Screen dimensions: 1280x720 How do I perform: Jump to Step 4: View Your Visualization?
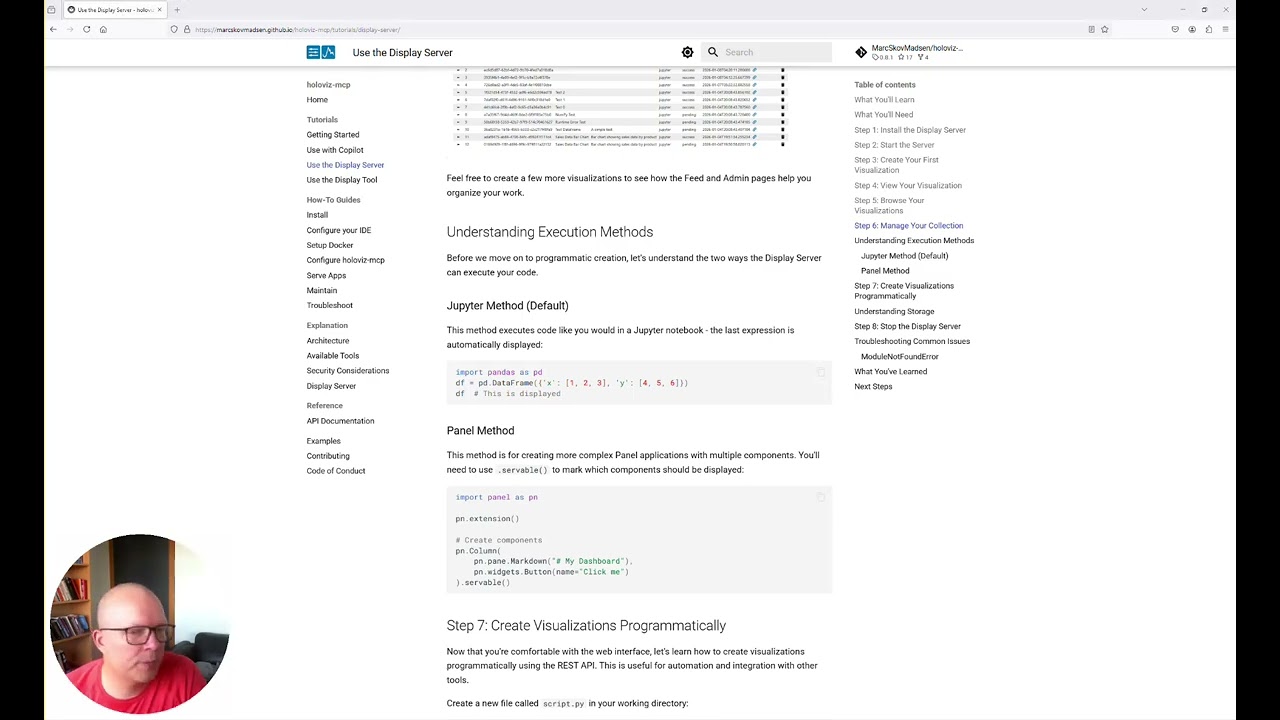pos(908,185)
